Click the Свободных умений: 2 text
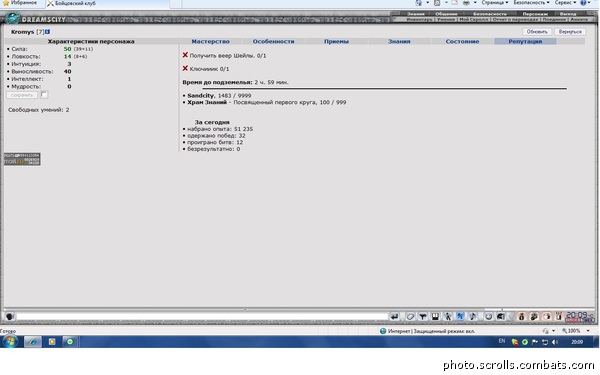The width and height of the screenshot is (600, 375). point(39,110)
